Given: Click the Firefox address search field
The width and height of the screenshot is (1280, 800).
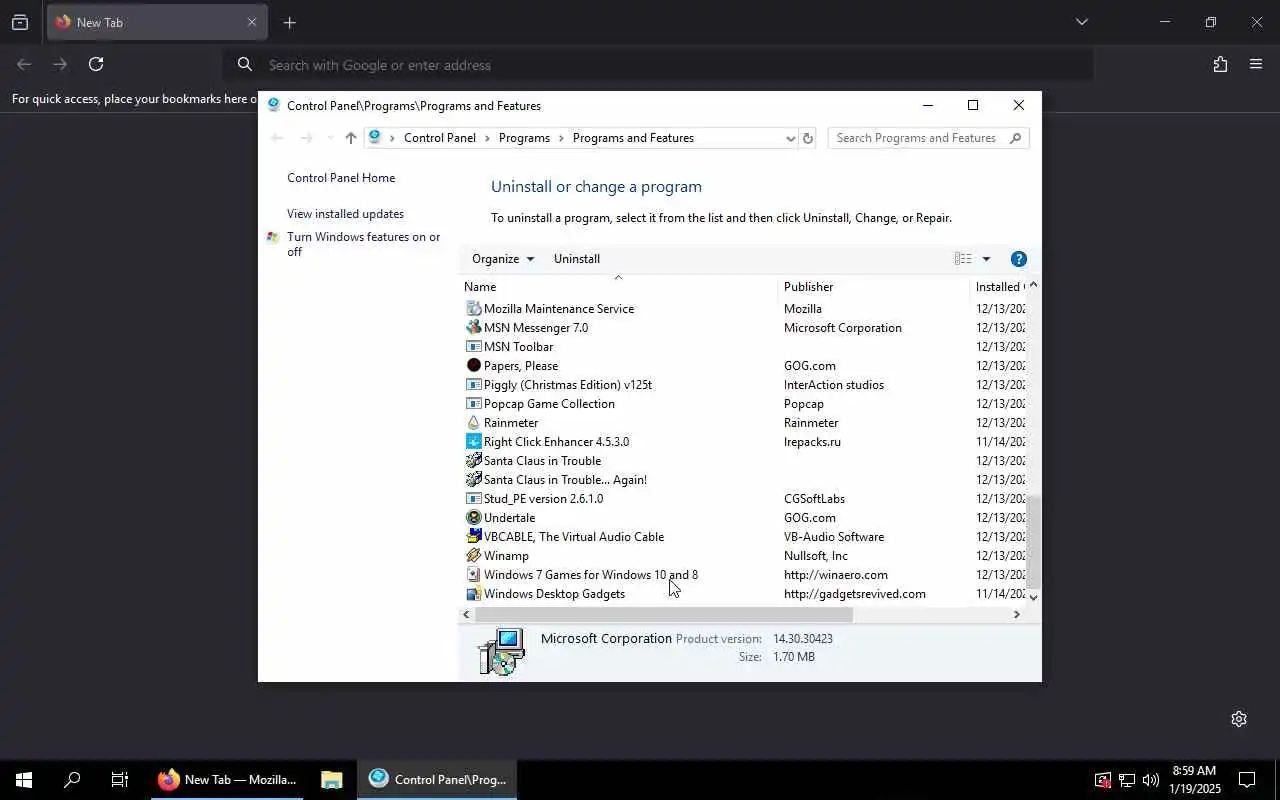Looking at the screenshot, I should click(658, 65).
